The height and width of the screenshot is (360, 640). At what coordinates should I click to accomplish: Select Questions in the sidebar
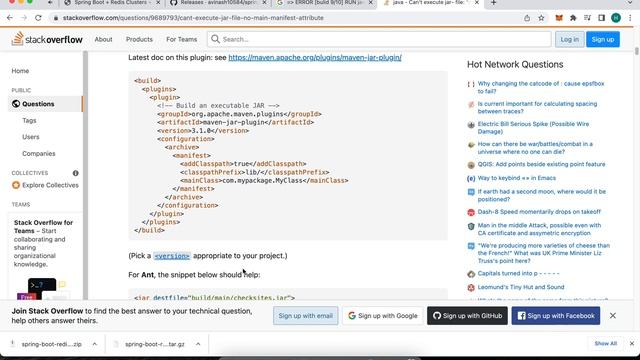tap(45, 104)
